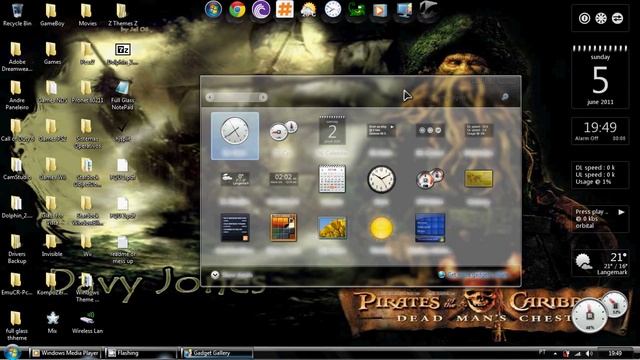
Task: Open the Langemark 21° weather gadget
Action: 600,263
